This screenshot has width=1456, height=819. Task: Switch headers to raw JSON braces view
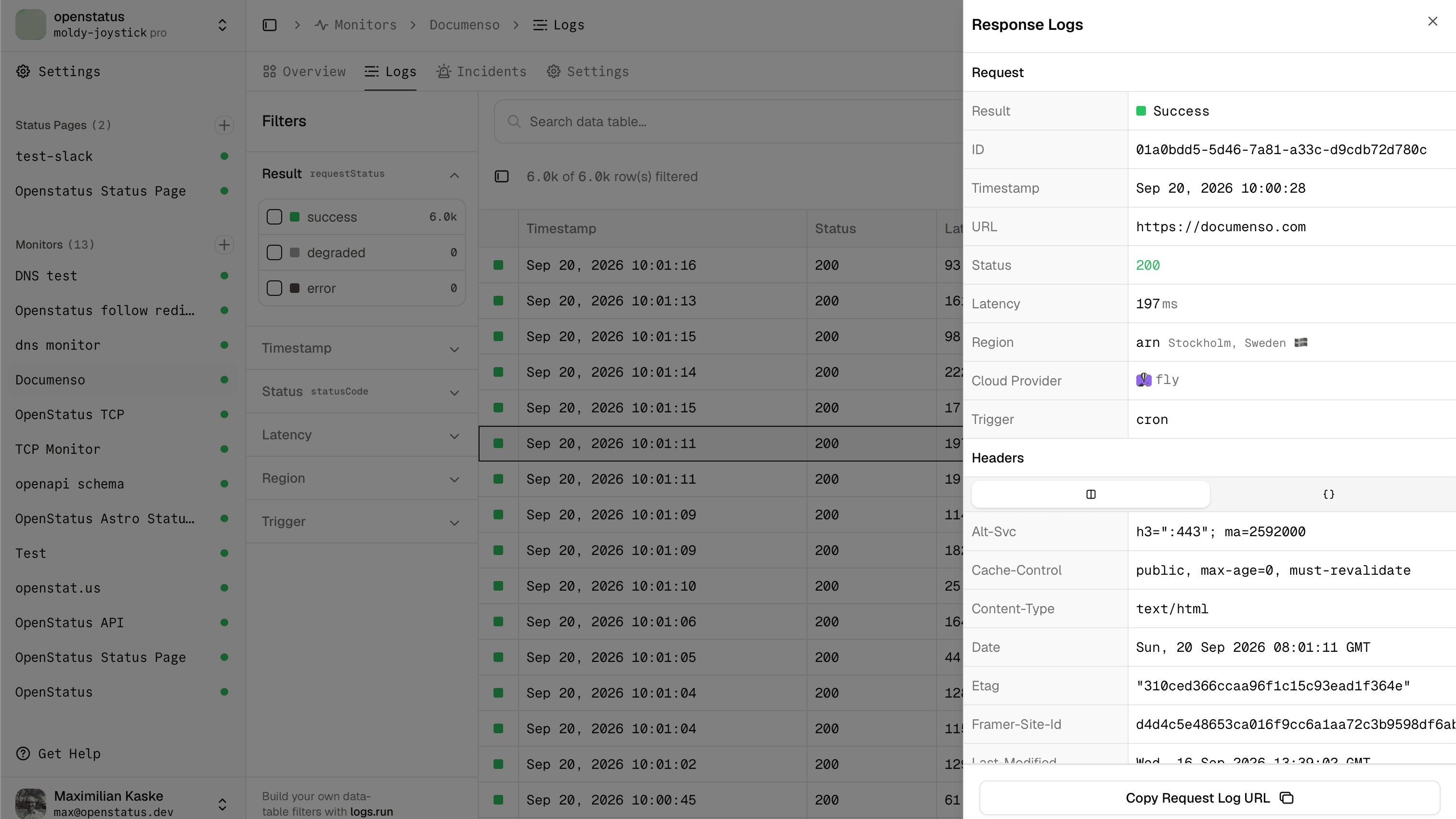click(1328, 494)
